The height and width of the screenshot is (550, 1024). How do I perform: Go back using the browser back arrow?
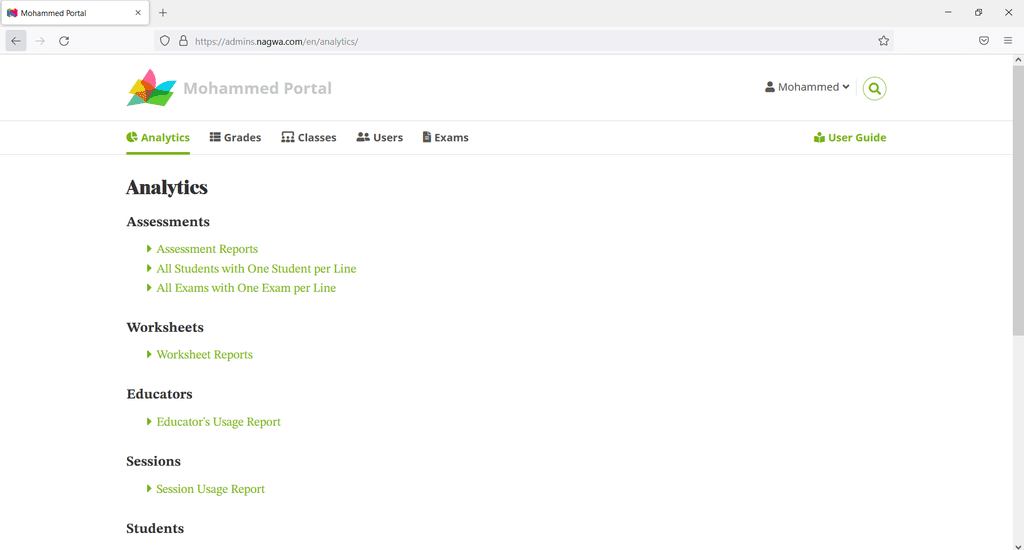[16, 41]
